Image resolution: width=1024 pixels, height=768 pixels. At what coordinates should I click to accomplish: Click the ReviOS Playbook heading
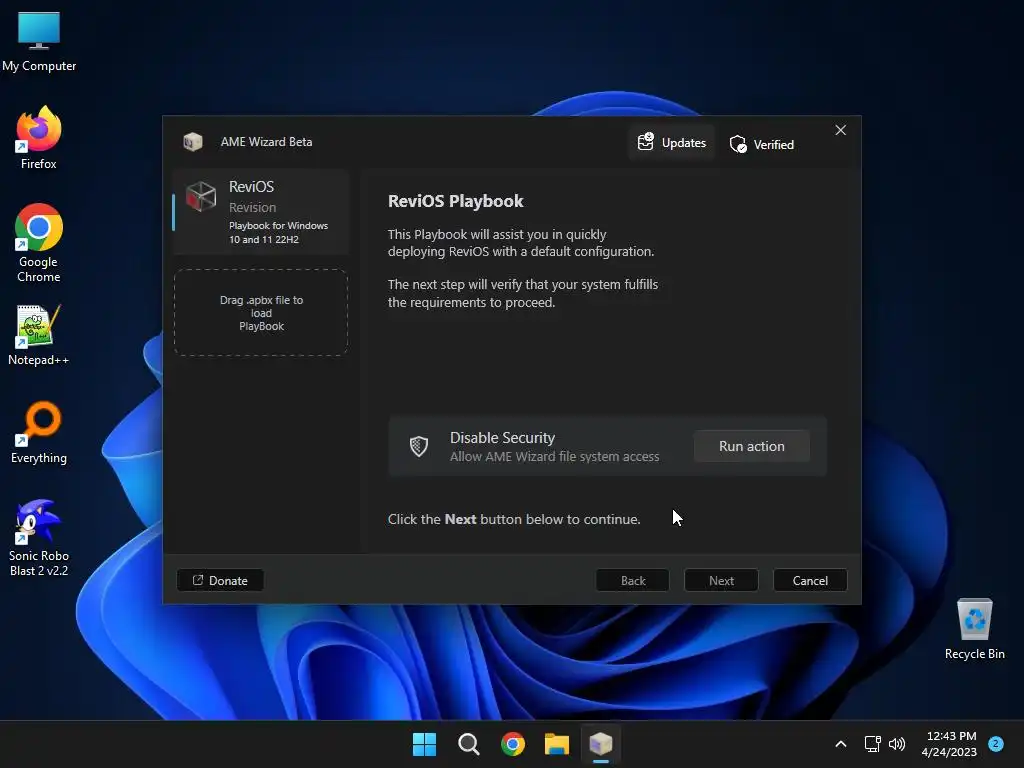point(455,201)
